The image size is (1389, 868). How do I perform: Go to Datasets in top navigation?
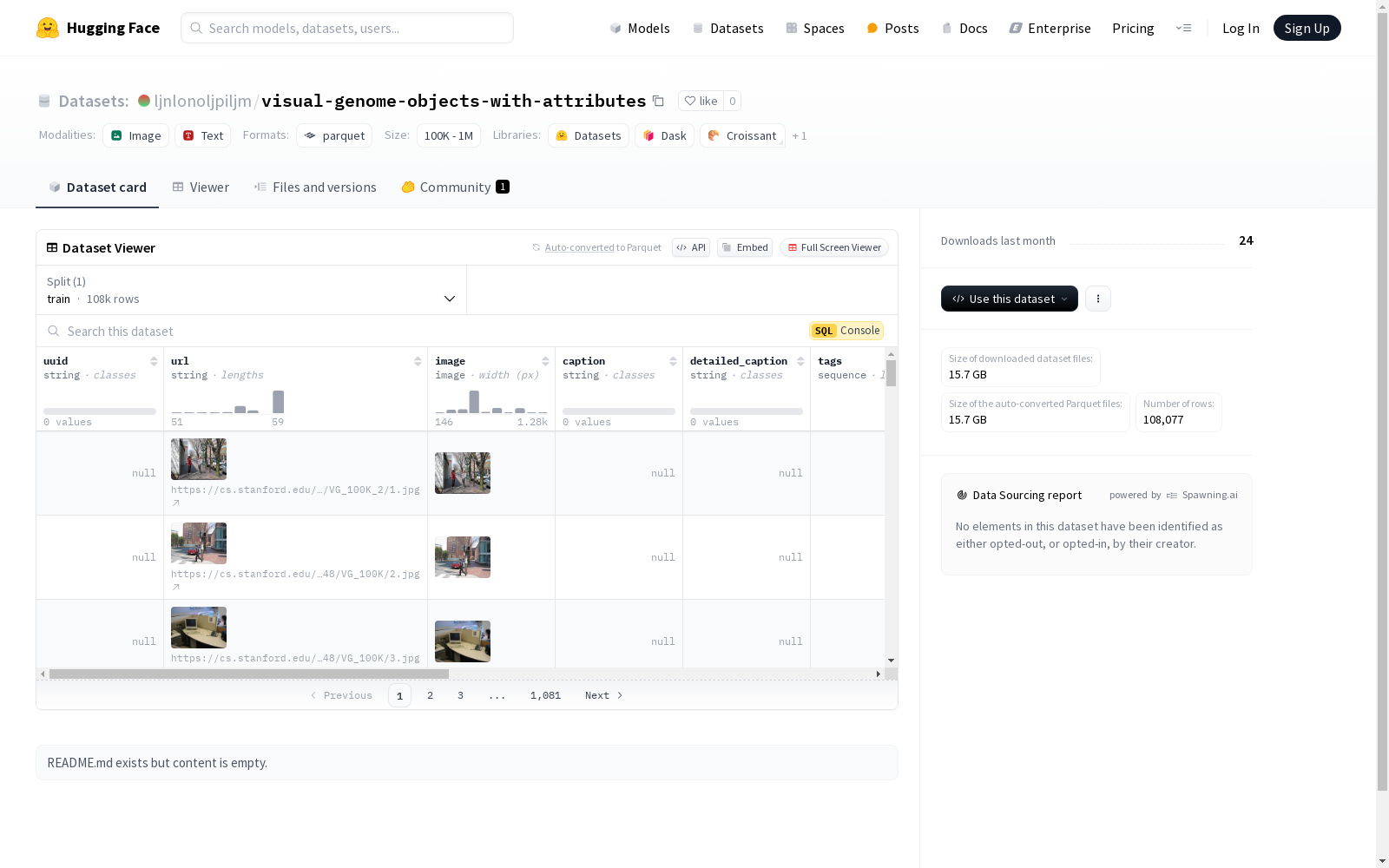click(727, 28)
